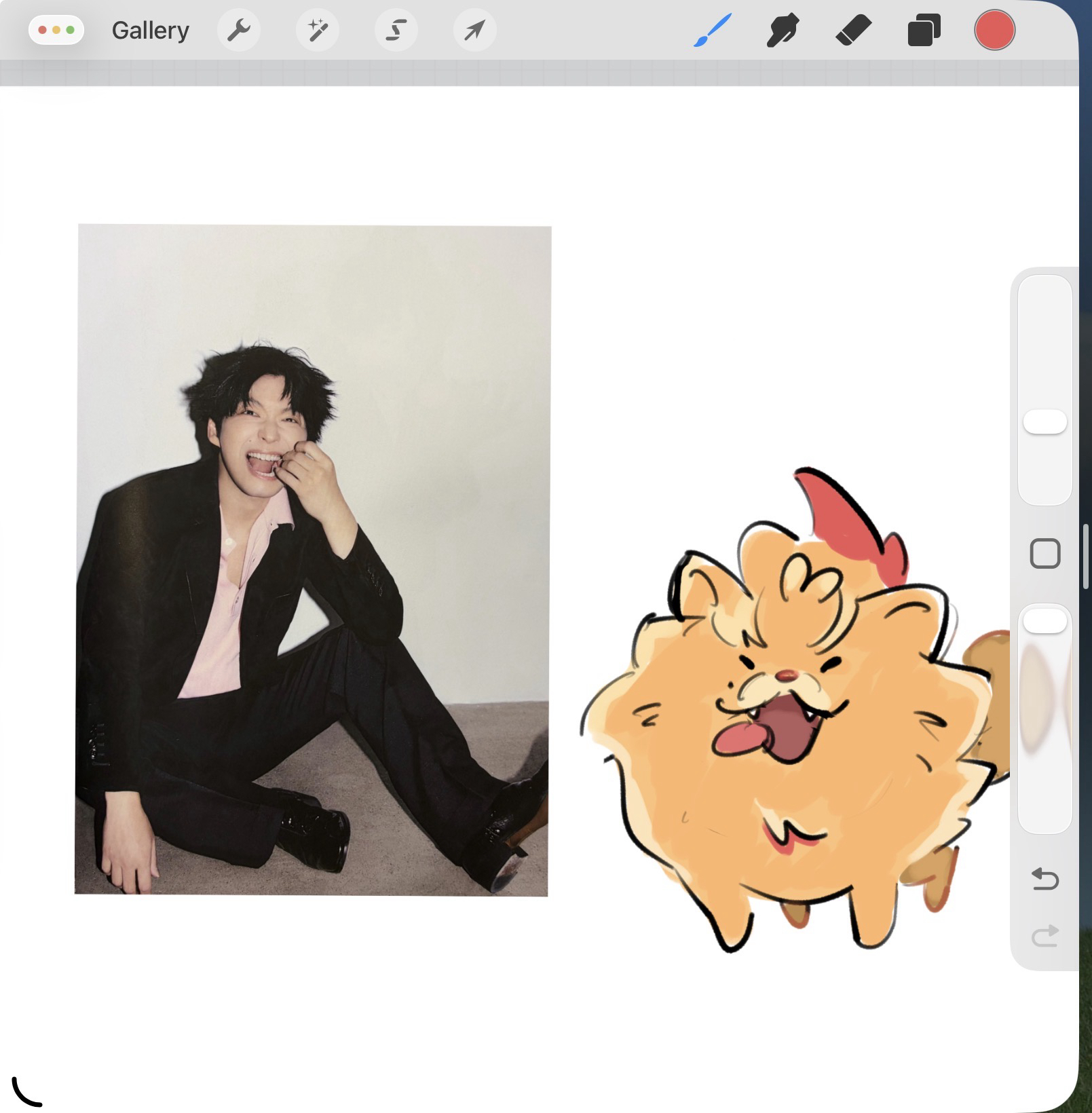
Task: Click the window traffic light controls
Action: [56, 31]
